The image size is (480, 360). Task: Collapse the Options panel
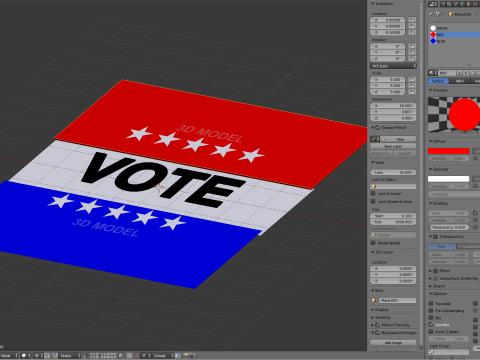coord(430,294)
